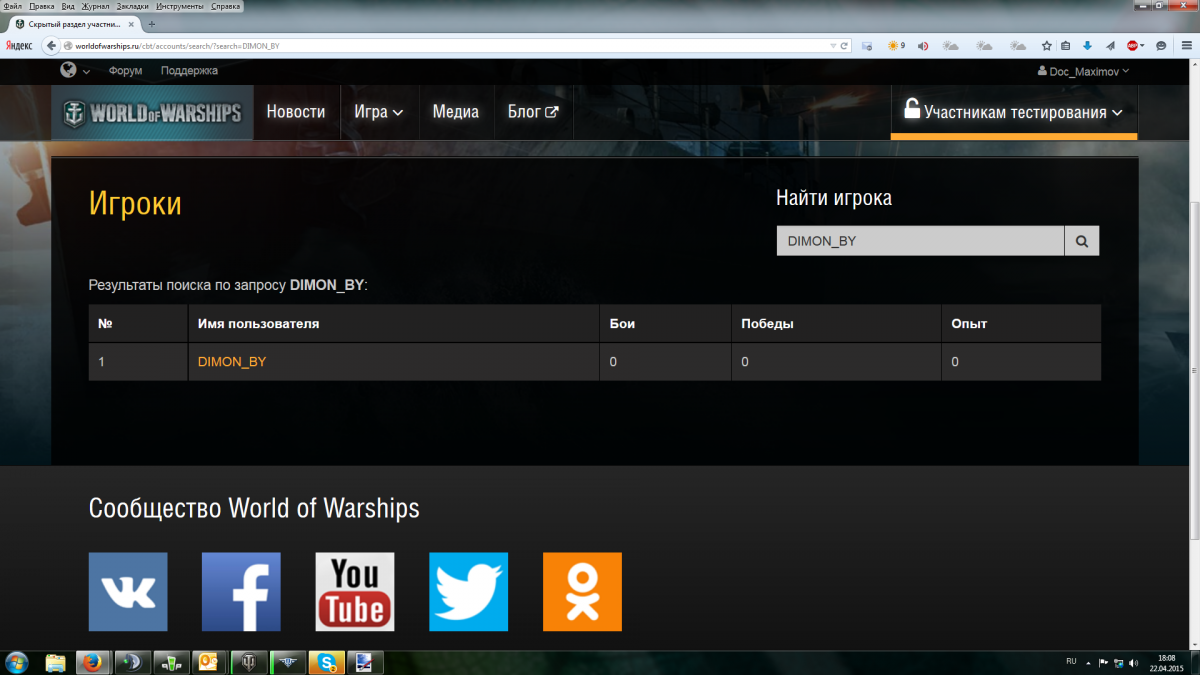Open the Новости section

(296, 112)
